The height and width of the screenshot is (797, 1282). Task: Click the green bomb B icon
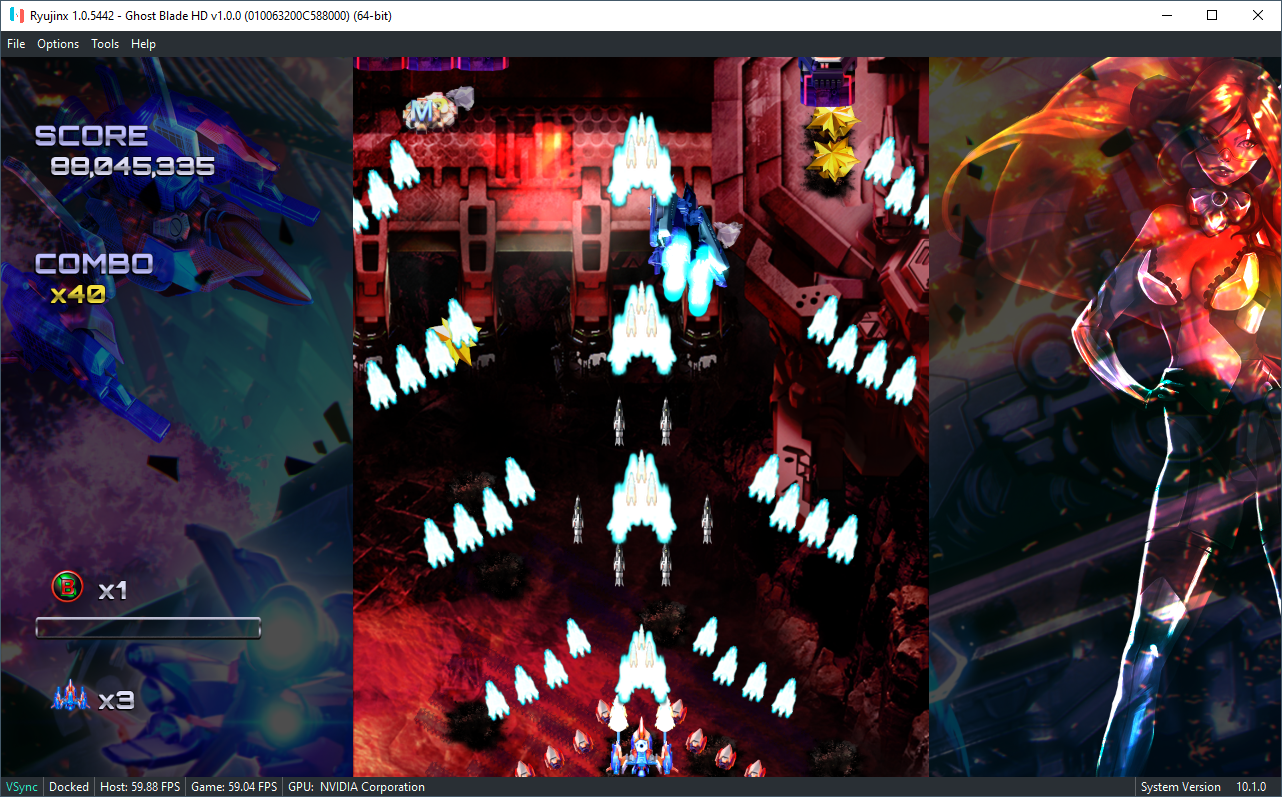click(x=68, y=588)
